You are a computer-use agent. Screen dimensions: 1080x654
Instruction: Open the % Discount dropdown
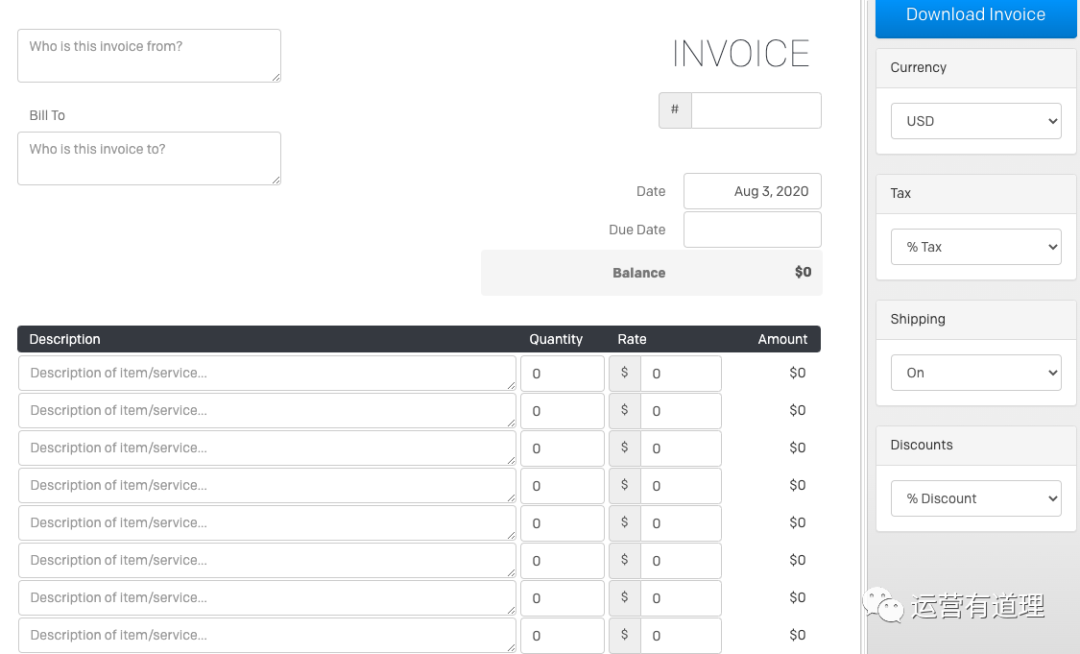(975, 498)
